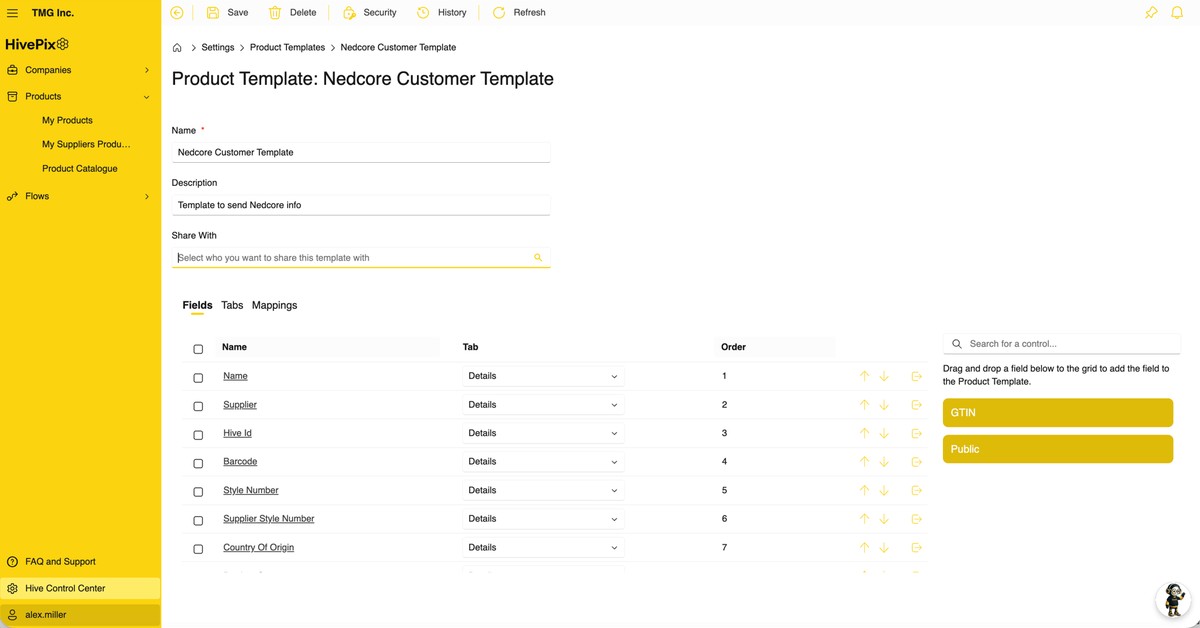Open Tab dropdown for Country Of Origin row
This screenshot has width=1200, height=628.
[543, 548]
